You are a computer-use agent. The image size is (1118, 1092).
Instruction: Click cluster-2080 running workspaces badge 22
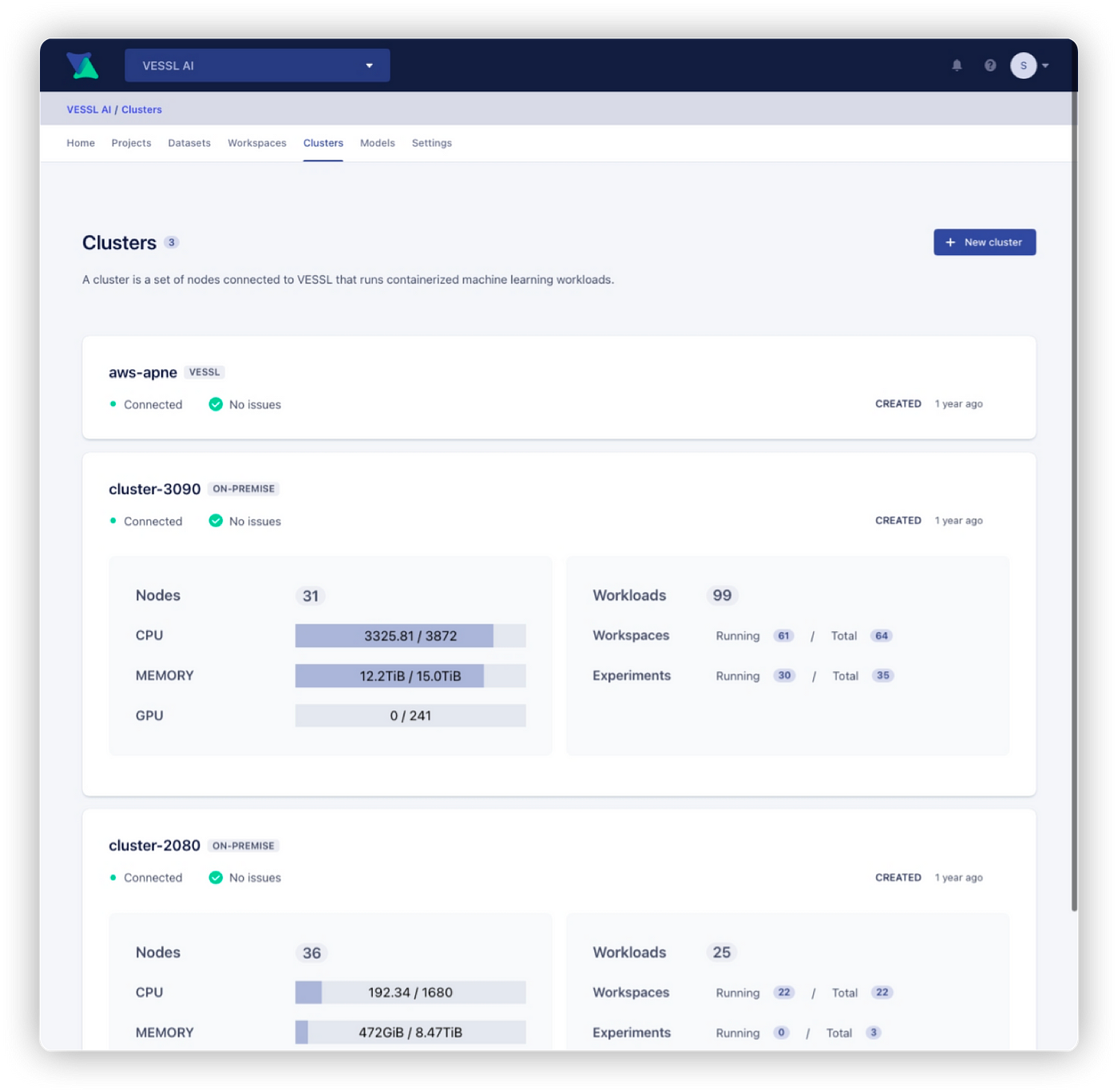tap(784, 992)
